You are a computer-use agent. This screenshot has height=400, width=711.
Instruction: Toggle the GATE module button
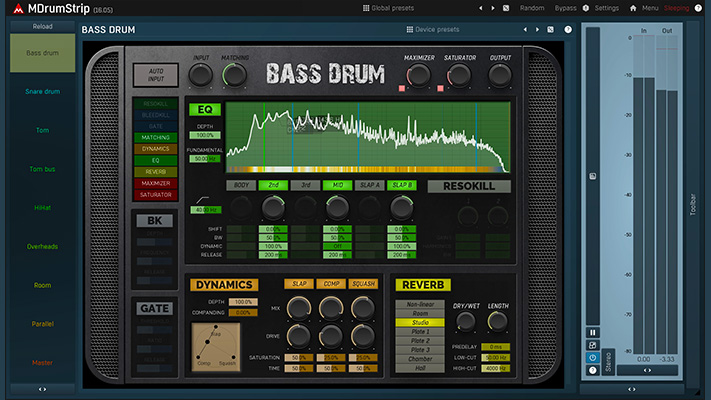(x=154, y=309)
